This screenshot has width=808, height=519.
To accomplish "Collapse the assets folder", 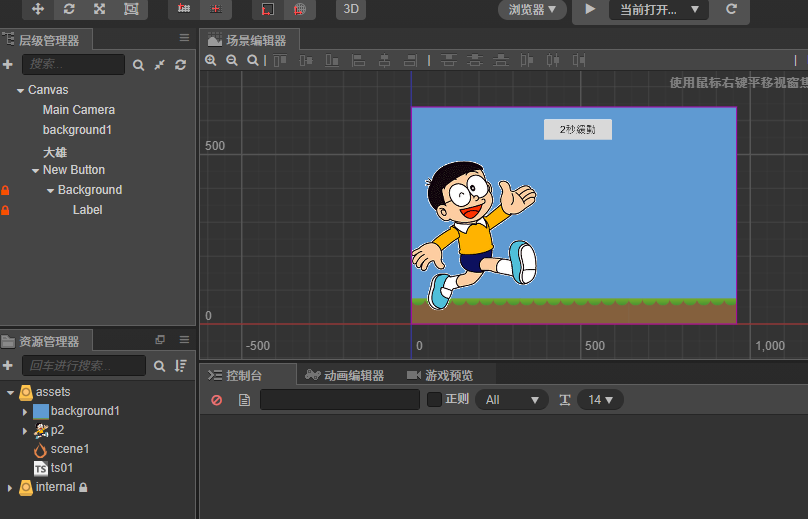I will [10, 393].
